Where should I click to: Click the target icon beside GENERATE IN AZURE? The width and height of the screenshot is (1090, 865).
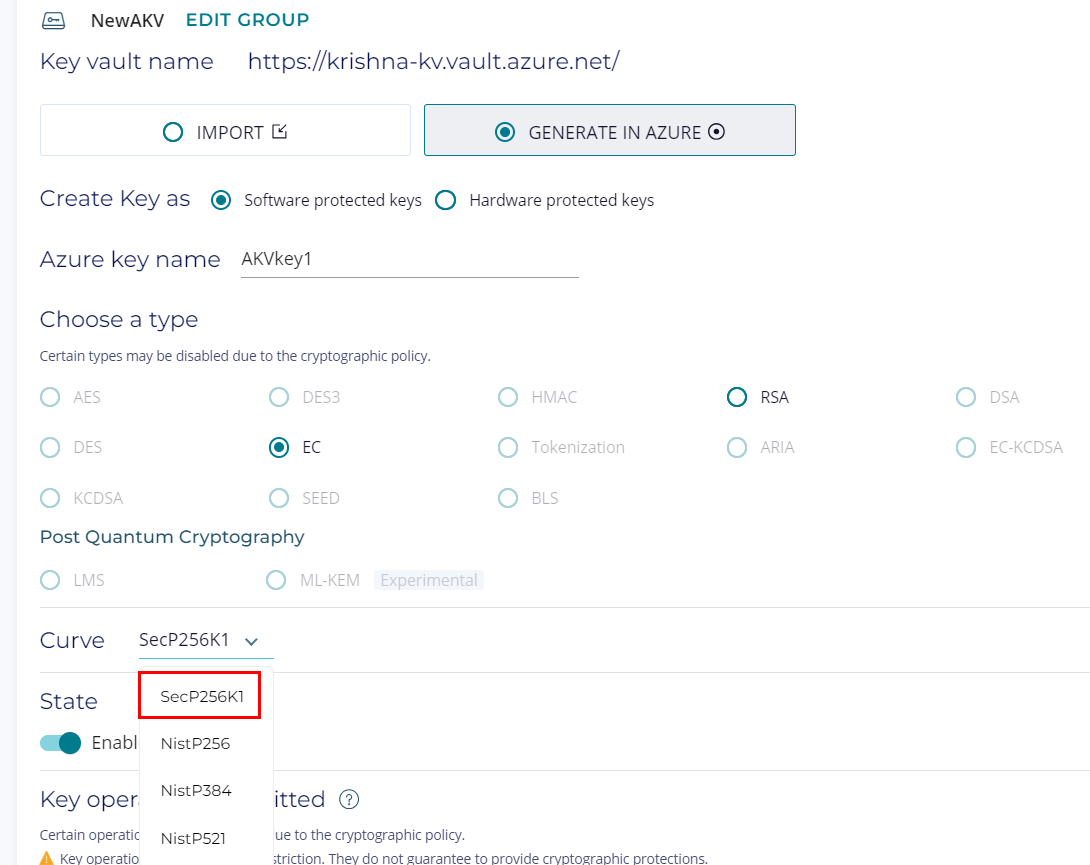point(716,131)
